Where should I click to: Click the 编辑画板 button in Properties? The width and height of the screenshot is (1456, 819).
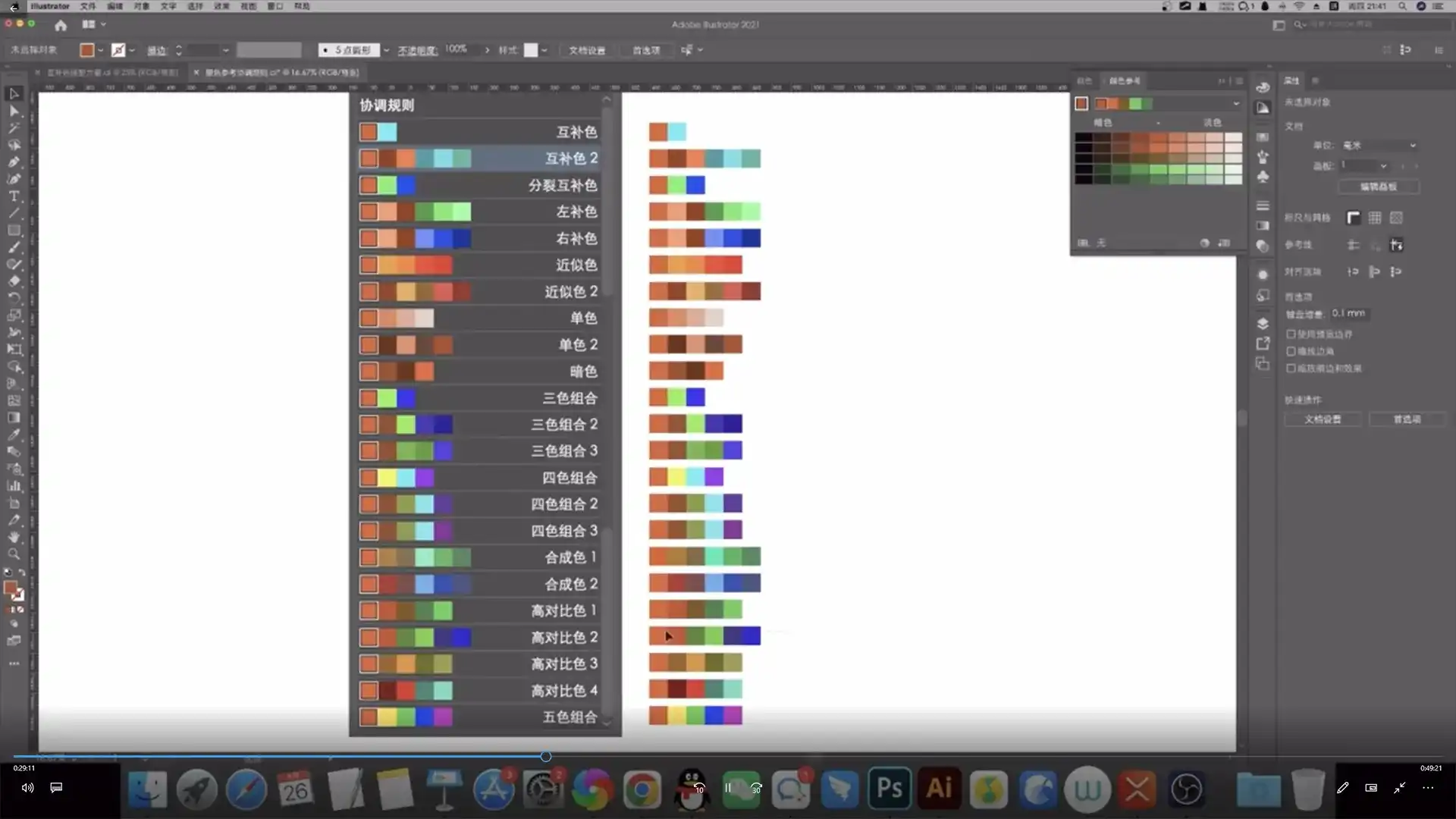(1378, 187)
